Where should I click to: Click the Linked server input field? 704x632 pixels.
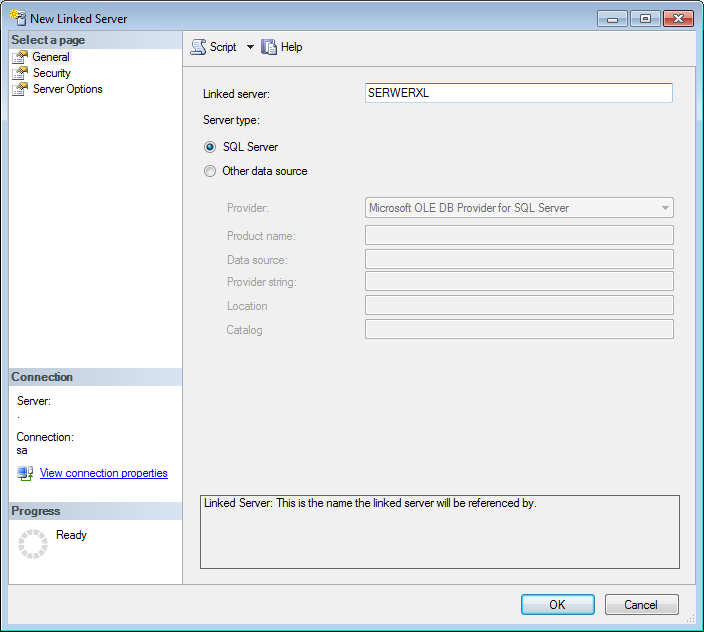click(x=519, y=93)
